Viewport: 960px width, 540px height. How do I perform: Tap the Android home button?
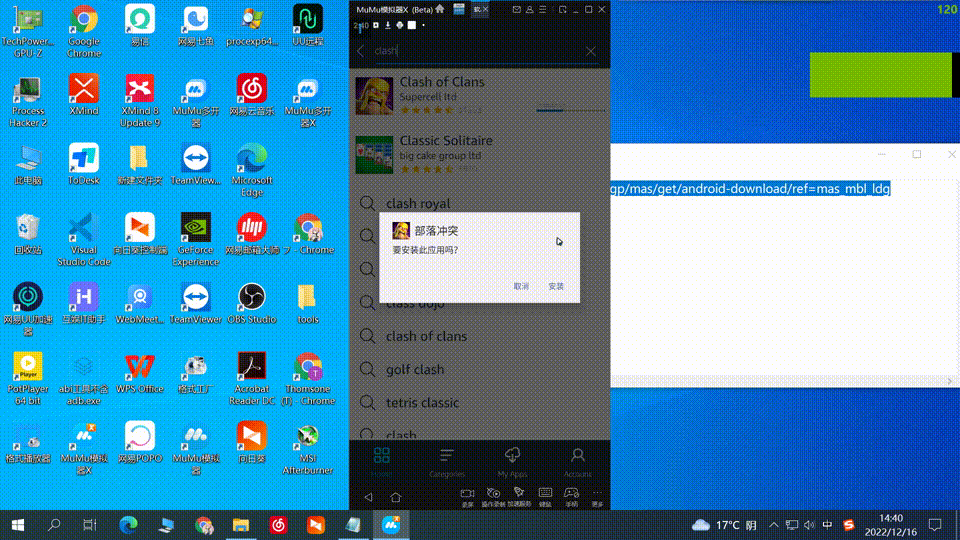tap(396, 497)
